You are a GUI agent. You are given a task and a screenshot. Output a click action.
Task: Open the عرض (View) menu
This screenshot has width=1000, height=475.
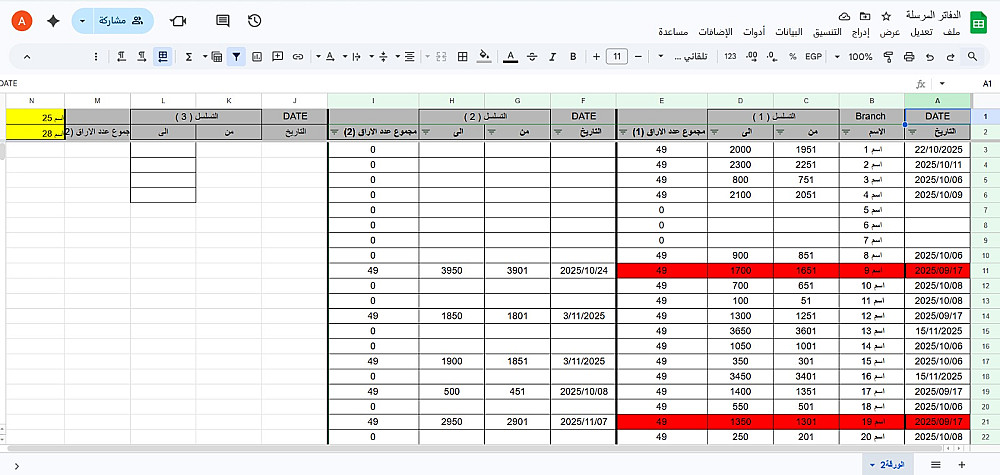pos(892,32)
